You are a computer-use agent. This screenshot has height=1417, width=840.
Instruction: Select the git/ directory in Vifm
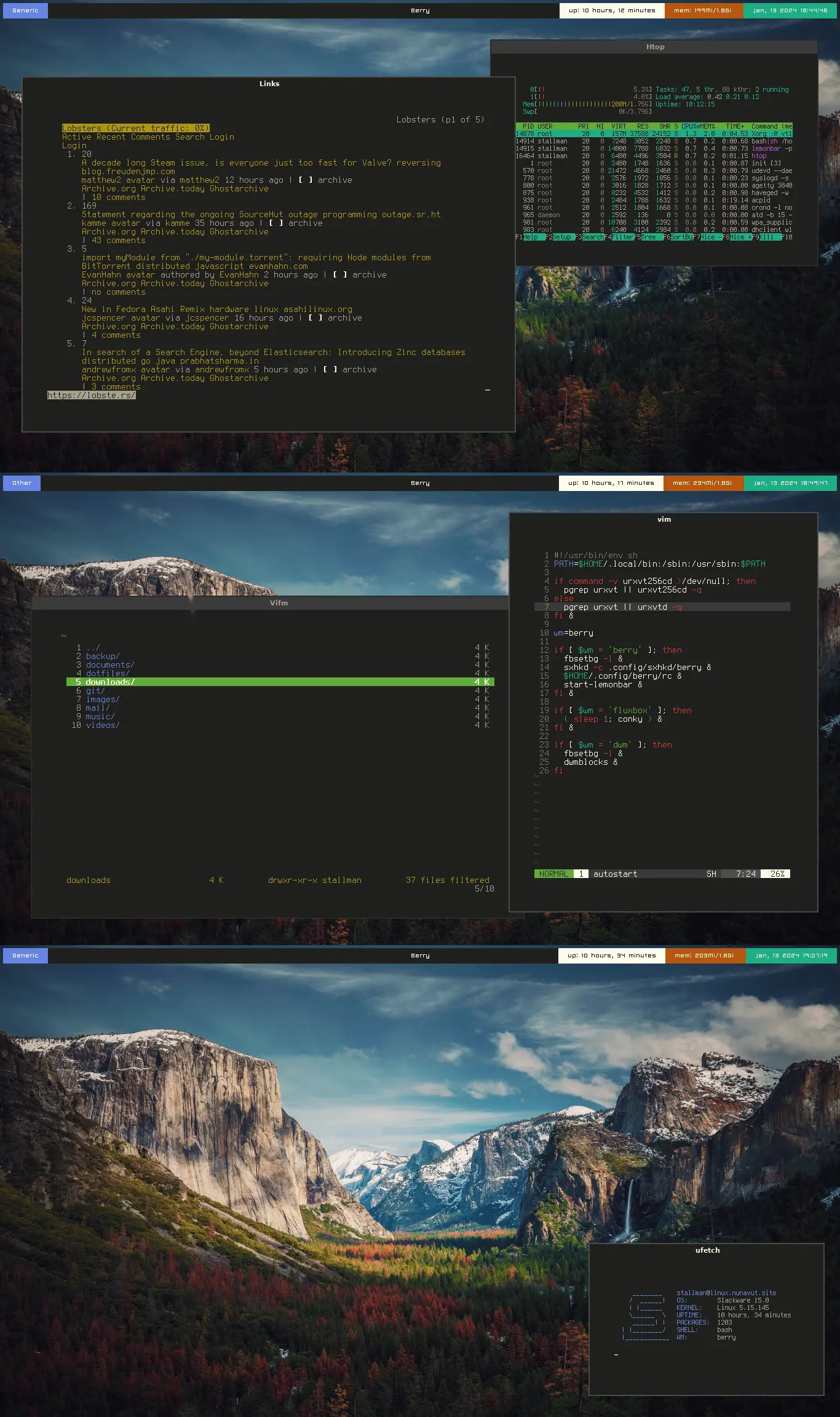(280, 691)
